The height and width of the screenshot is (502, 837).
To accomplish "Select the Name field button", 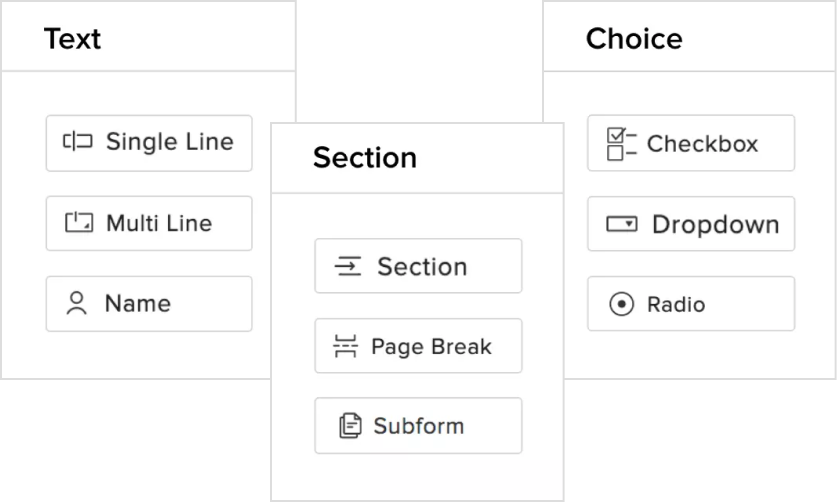I will click(149, 304).
